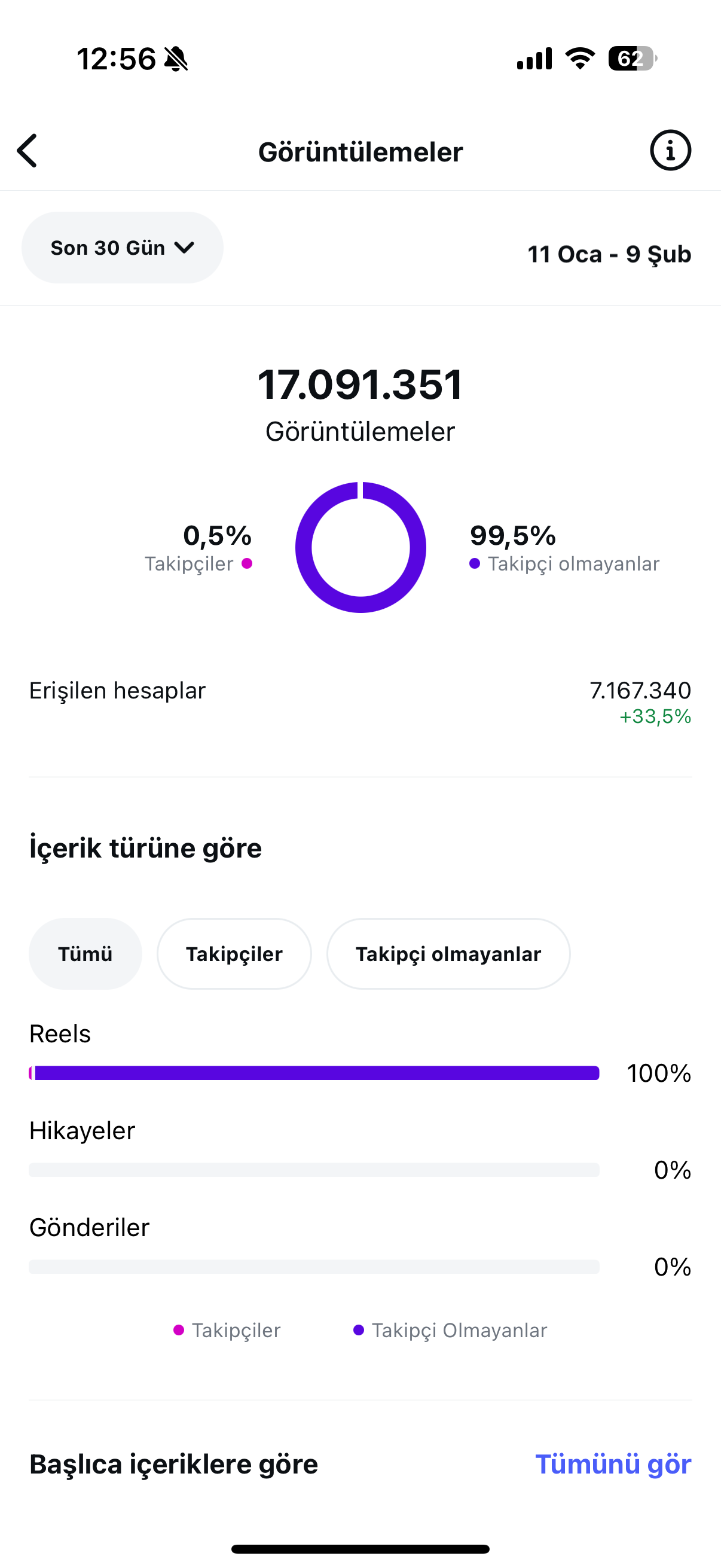Select the Takipçiler filter chip
This screenshot has height=1568, width=721.
pos(234,954)
